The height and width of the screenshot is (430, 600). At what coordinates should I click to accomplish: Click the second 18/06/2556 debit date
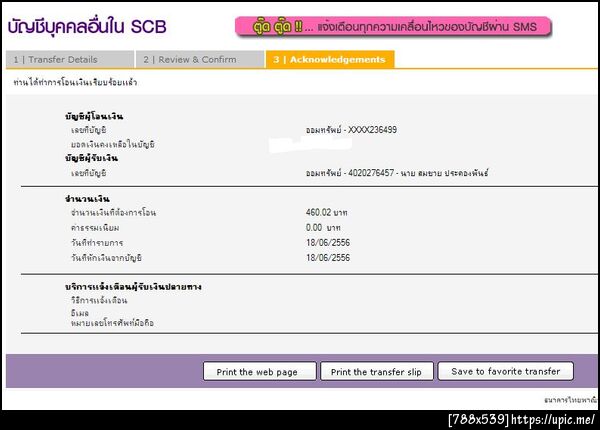coord(328,257)
